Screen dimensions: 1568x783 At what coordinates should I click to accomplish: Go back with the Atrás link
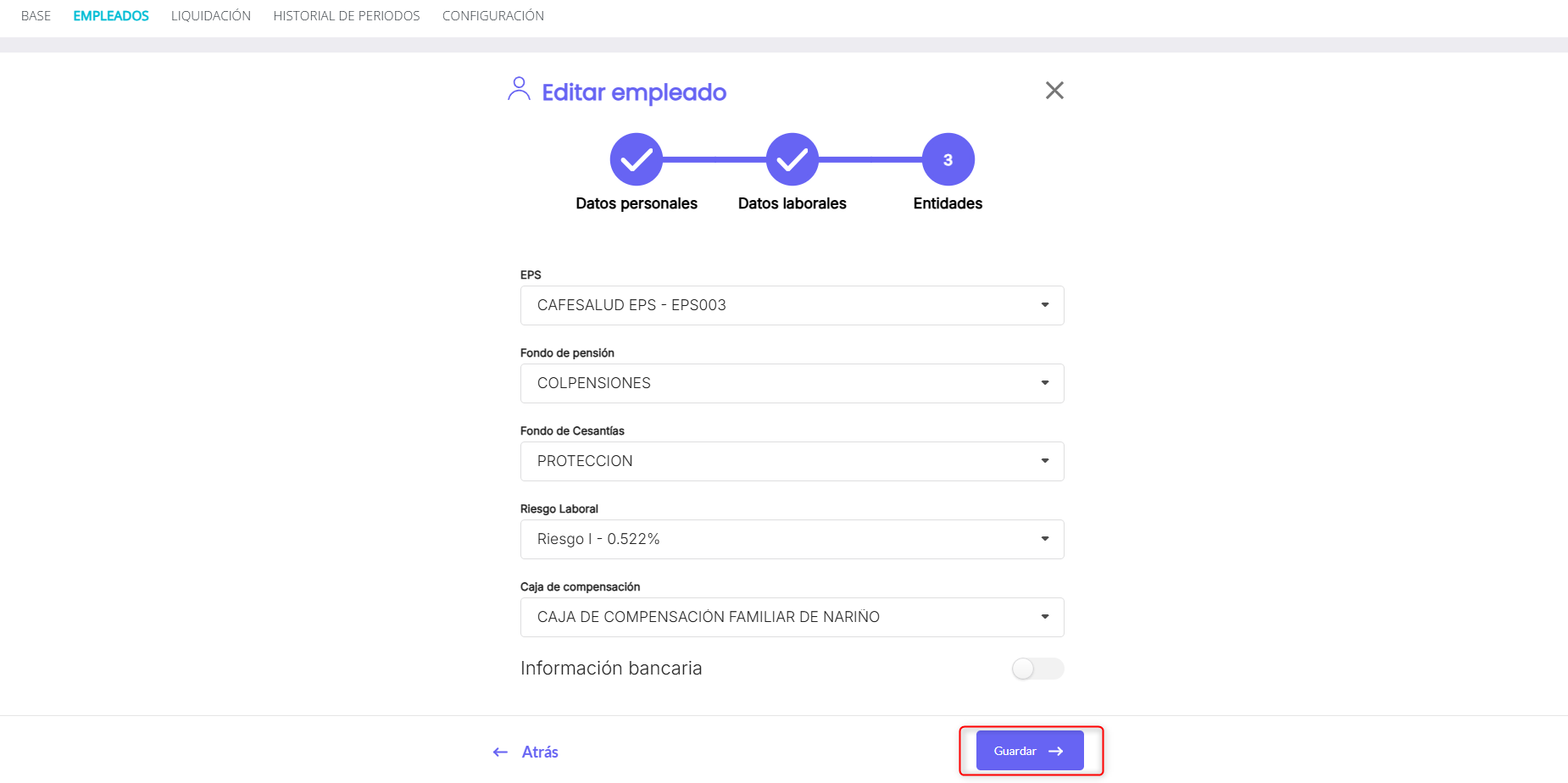[x=540, y=752]
